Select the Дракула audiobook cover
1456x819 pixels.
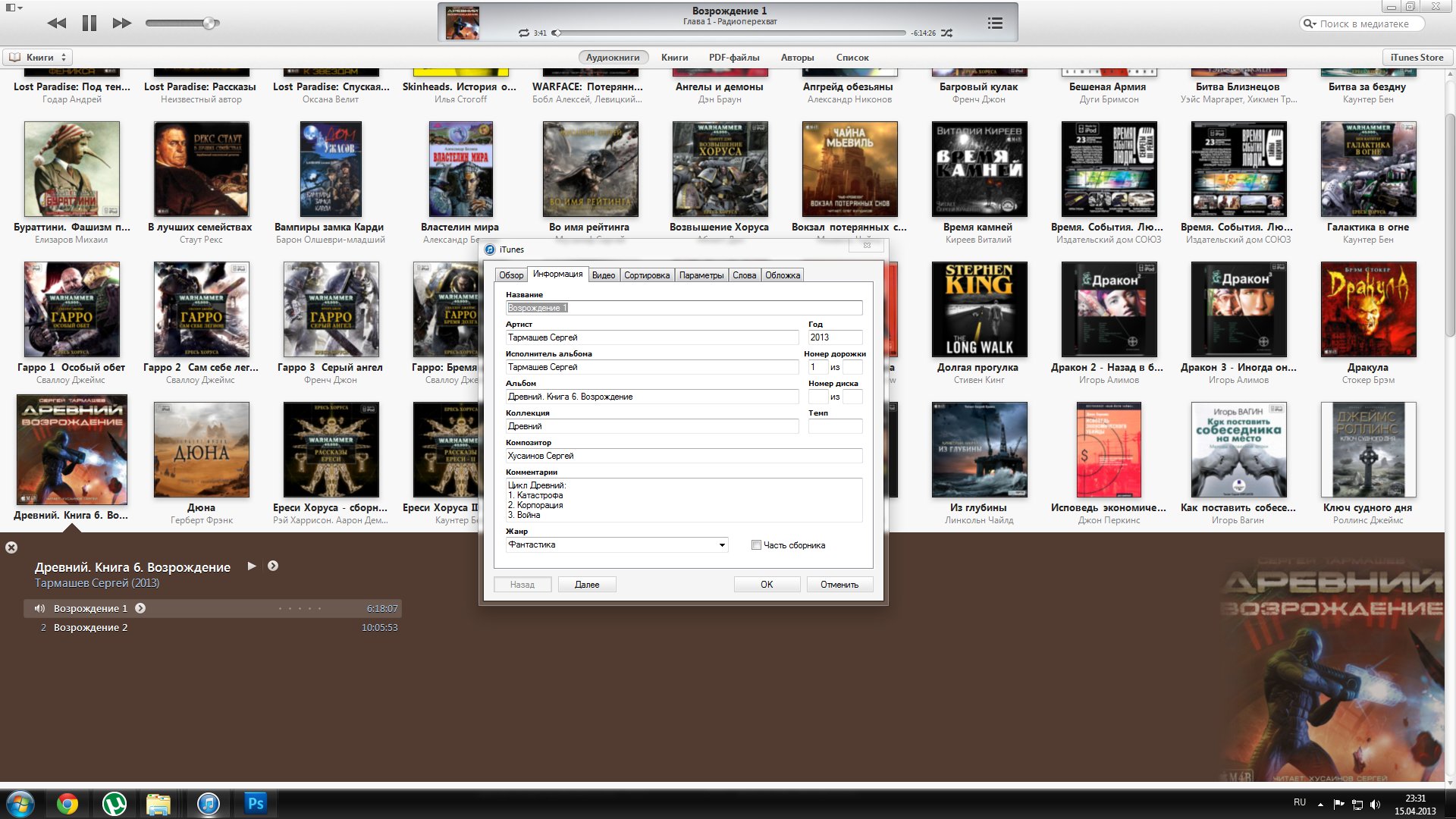pyautogui.click(x=1368, y=309)
